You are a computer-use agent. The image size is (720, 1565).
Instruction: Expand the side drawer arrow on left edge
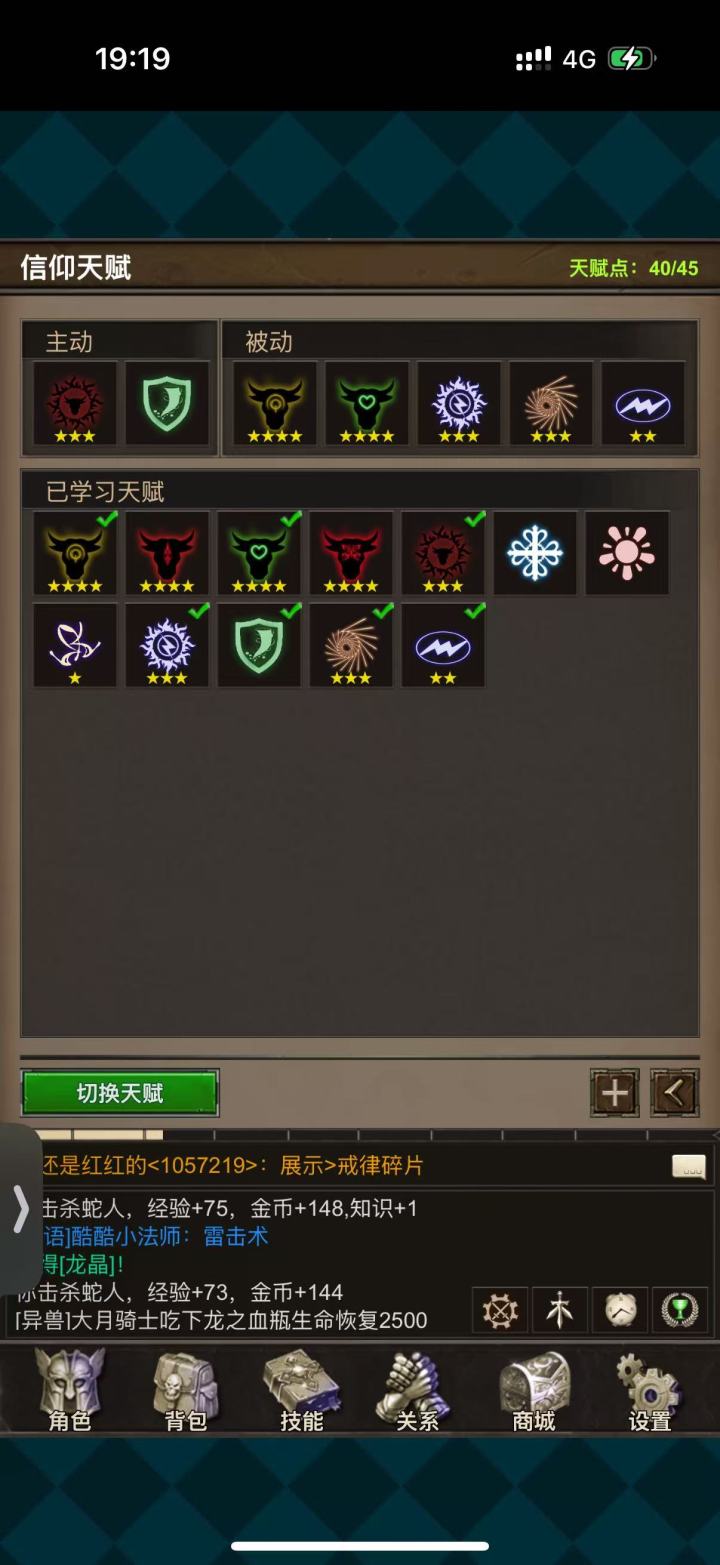(x=20, y=1210)
